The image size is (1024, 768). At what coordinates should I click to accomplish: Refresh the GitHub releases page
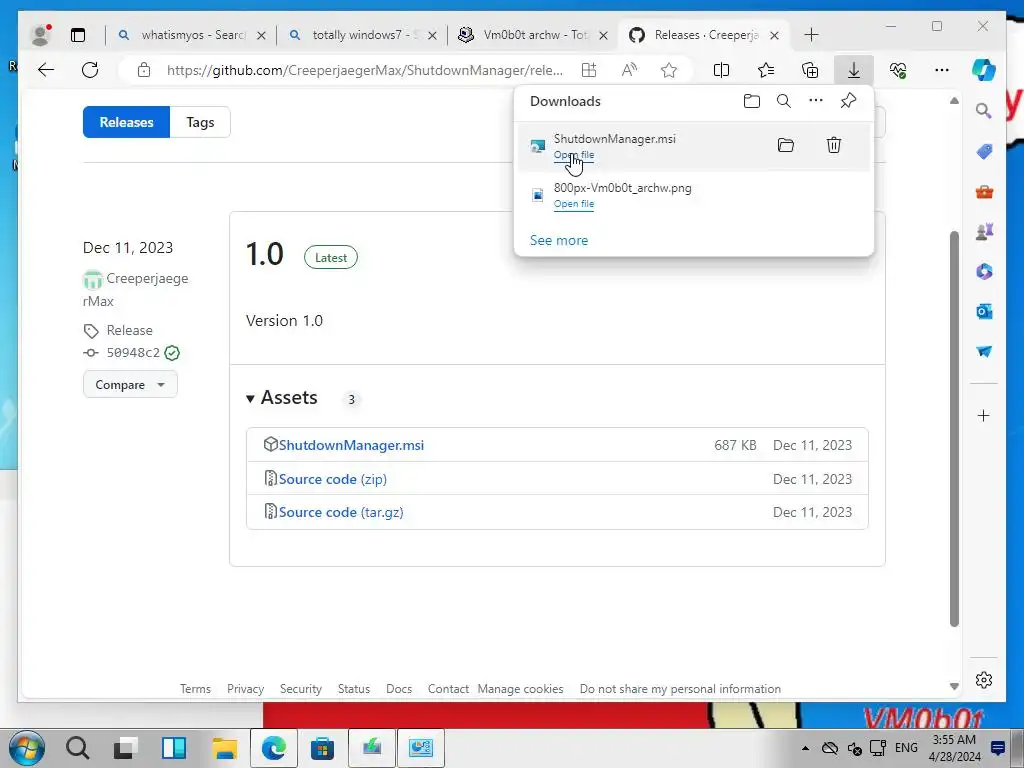(x=90, y=70)
